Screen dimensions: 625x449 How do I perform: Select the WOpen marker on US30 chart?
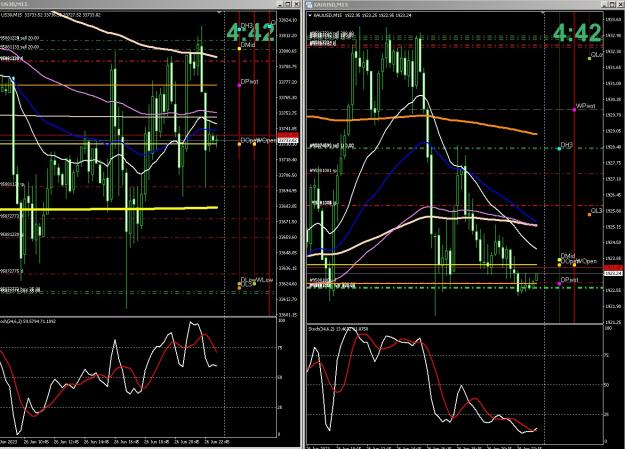pyautogui.click(x=254, y=144)
